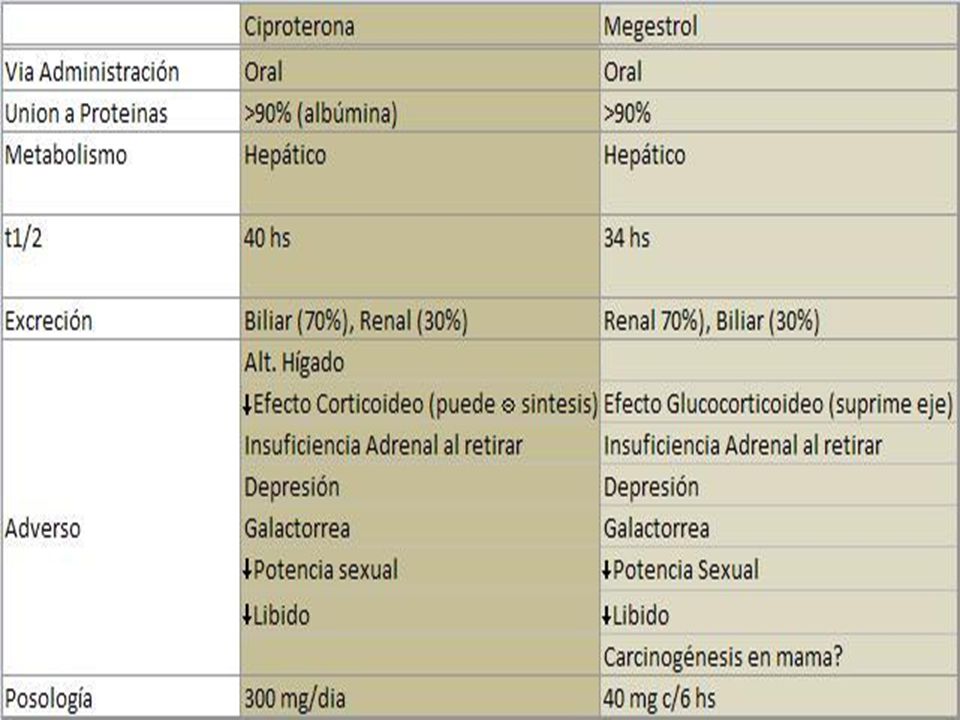Click the Ciproterona column header cell
This screenshot has height=720, width=960.
(420, 25)
